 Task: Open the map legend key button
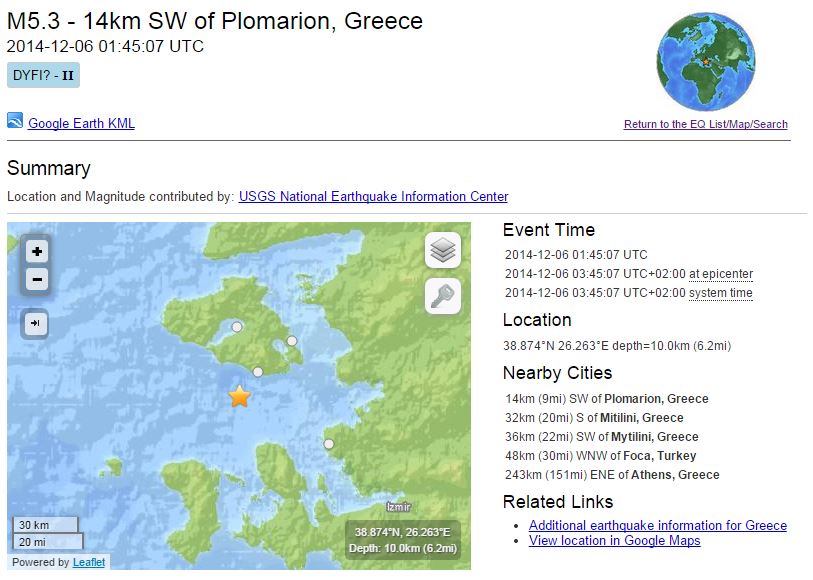[x=443, y=296]
